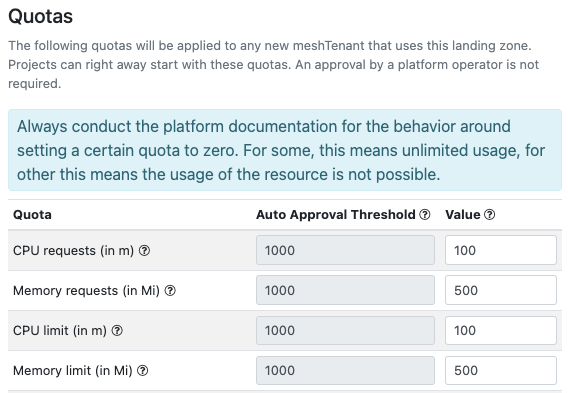
Task: Click the 'CPU limit (in m)' label
Action: (60, 331)
